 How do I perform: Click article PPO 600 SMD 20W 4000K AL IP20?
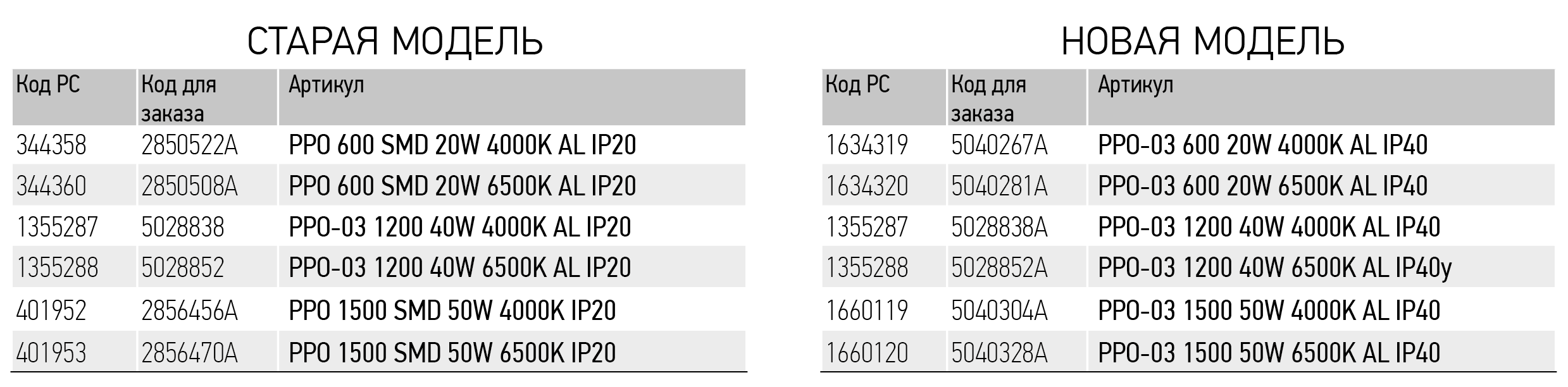coord(462,145)
